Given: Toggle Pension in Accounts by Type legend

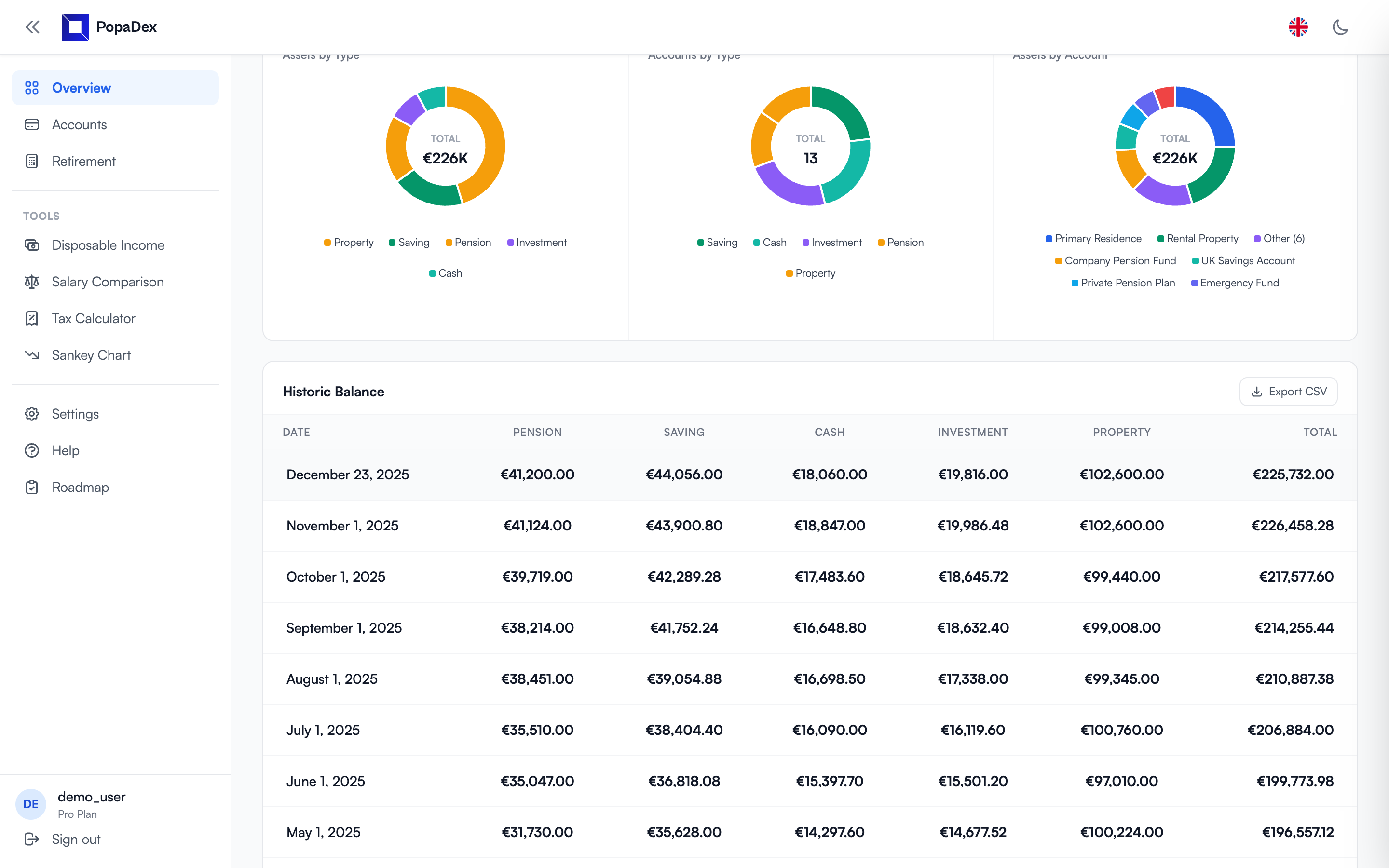Looking at the screenshot, I should pyautogui.click(x=900, y=242).
